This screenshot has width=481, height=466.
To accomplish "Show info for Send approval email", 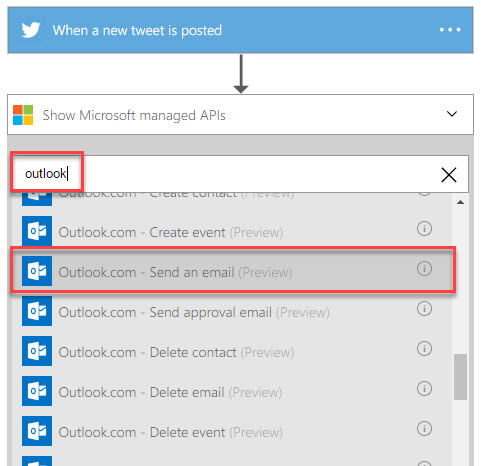I will tap(424, 308).
